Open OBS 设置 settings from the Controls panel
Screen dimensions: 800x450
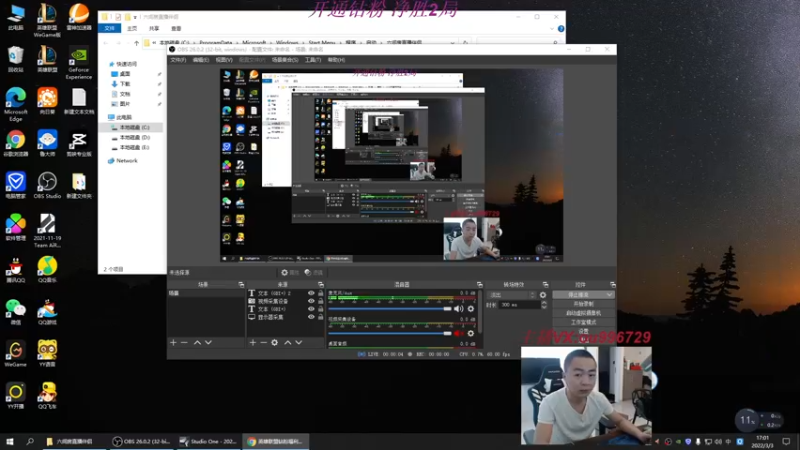coord(583,331)
